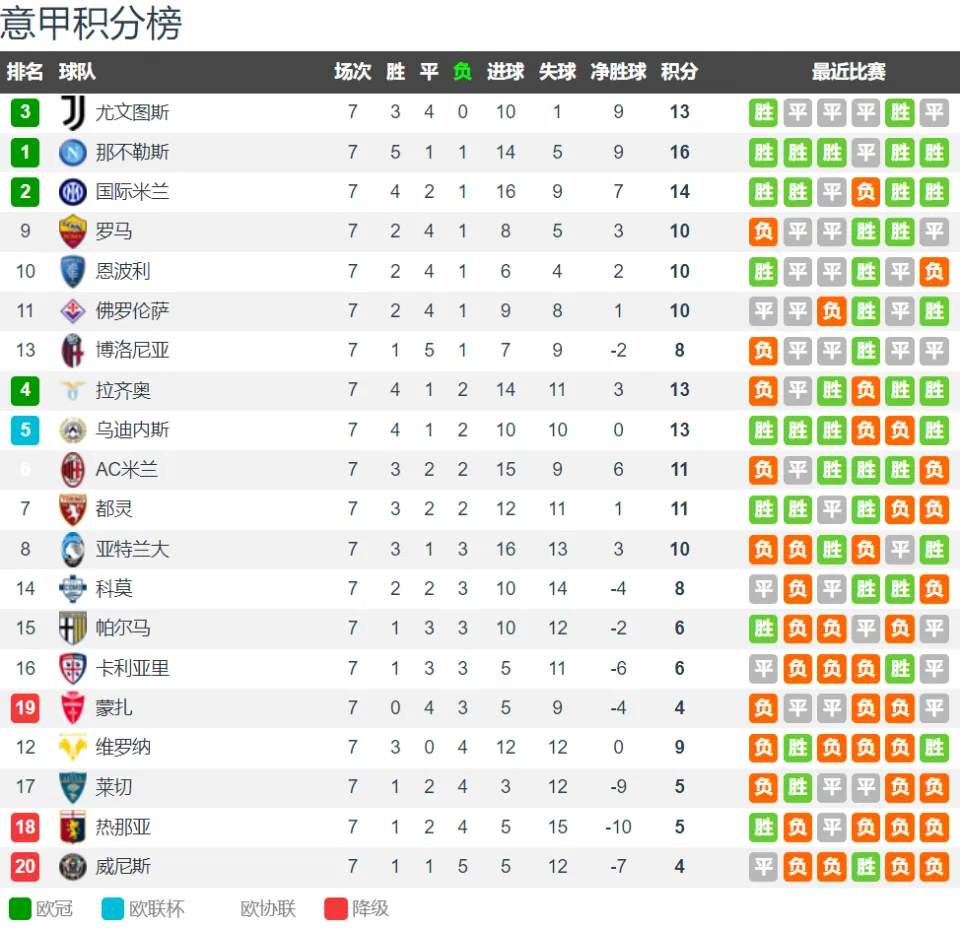Click the Napoli team logo
960x928 pixels.
tap(72, 152)
